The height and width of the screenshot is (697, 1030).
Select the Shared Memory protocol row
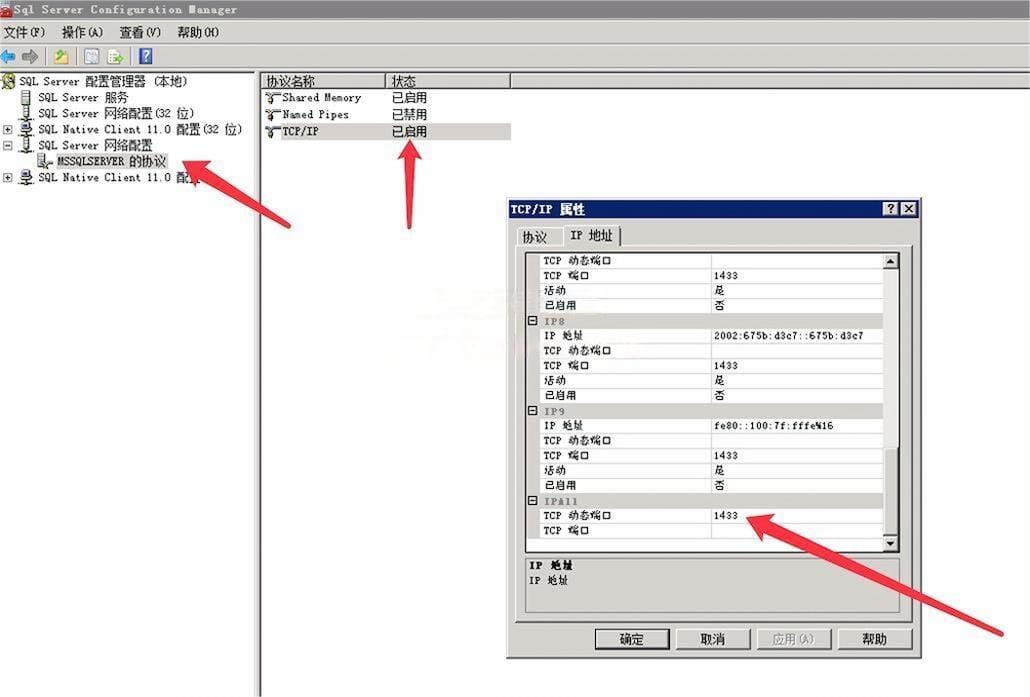[x=387, y=98]
